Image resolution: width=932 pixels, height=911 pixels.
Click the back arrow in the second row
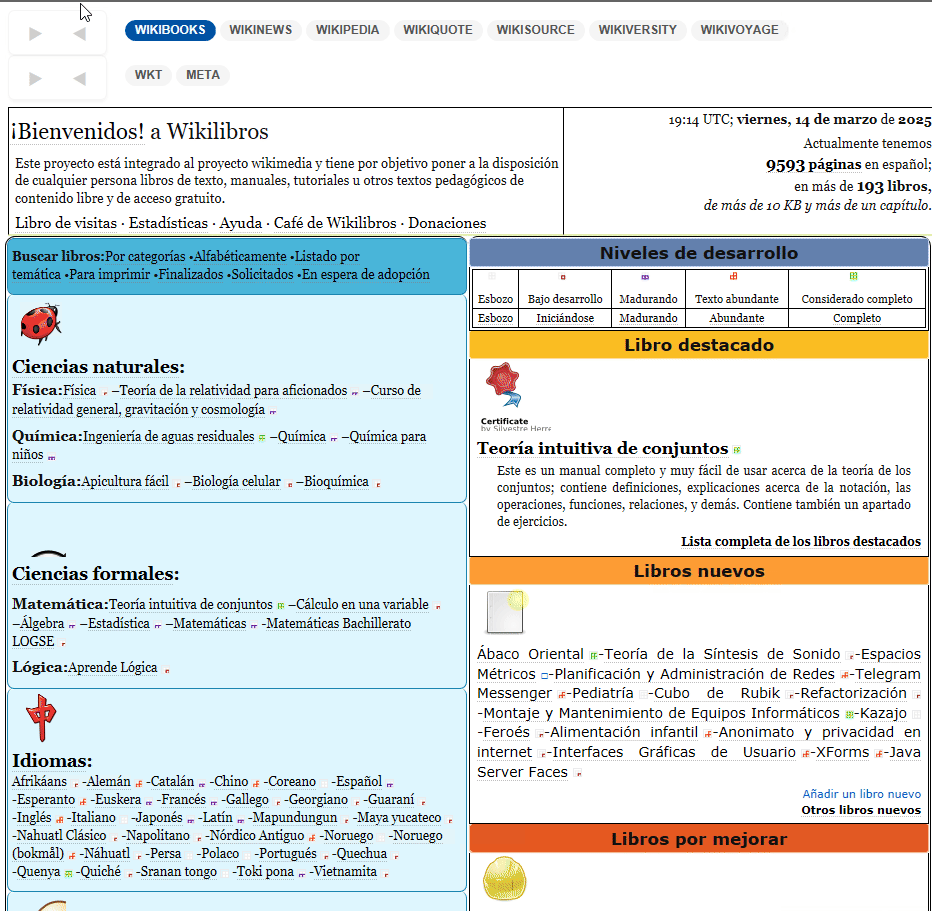(x=80, y=78)
